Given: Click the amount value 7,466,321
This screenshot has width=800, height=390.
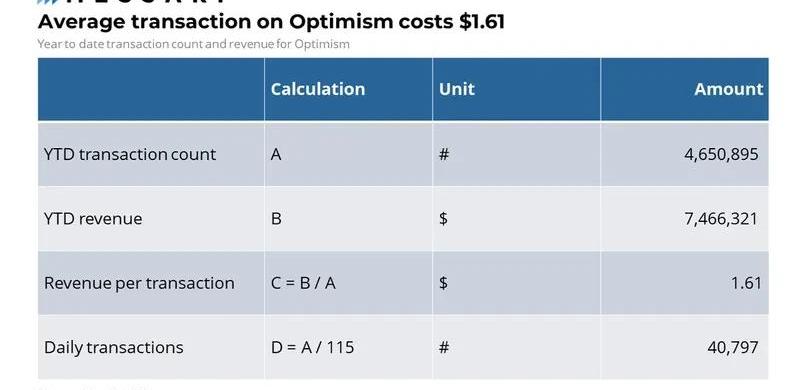Looking at the screenshot, I should click(721, 218).
